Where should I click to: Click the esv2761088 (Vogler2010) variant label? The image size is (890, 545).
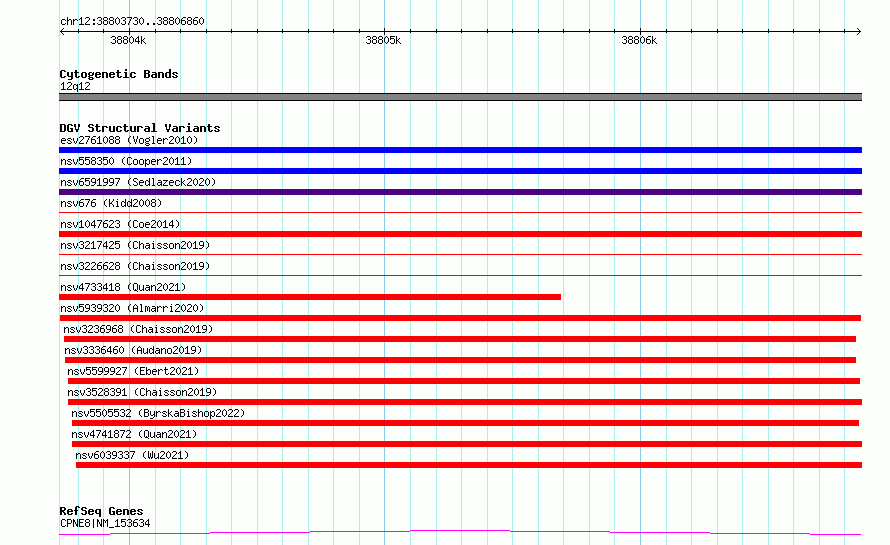129,140
